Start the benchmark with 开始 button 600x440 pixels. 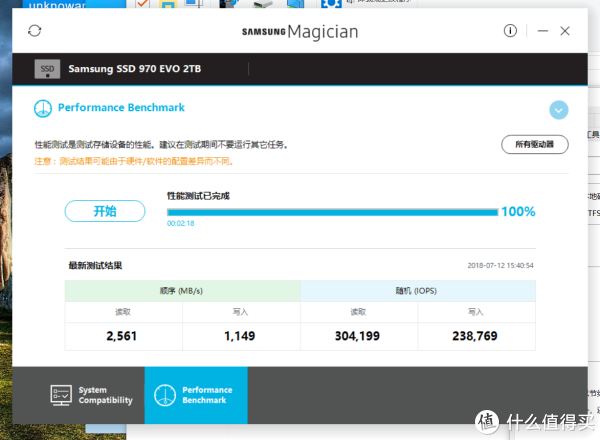tap(105, 211)
